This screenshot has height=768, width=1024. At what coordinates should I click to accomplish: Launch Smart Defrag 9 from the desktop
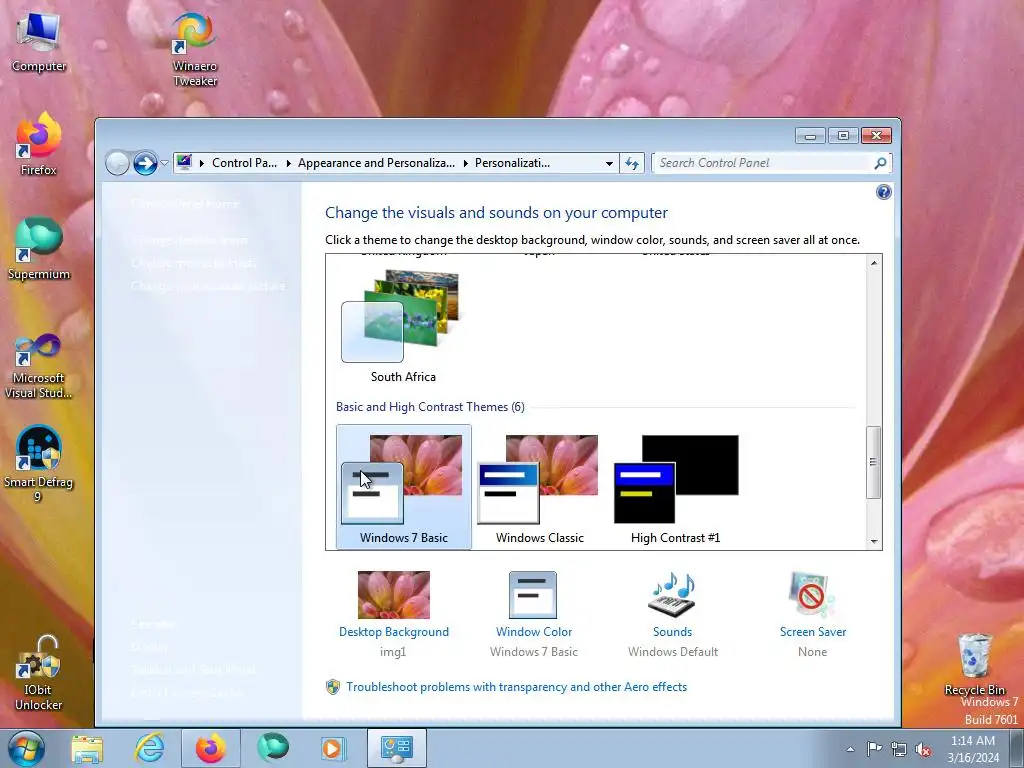(x=39, y=463)
